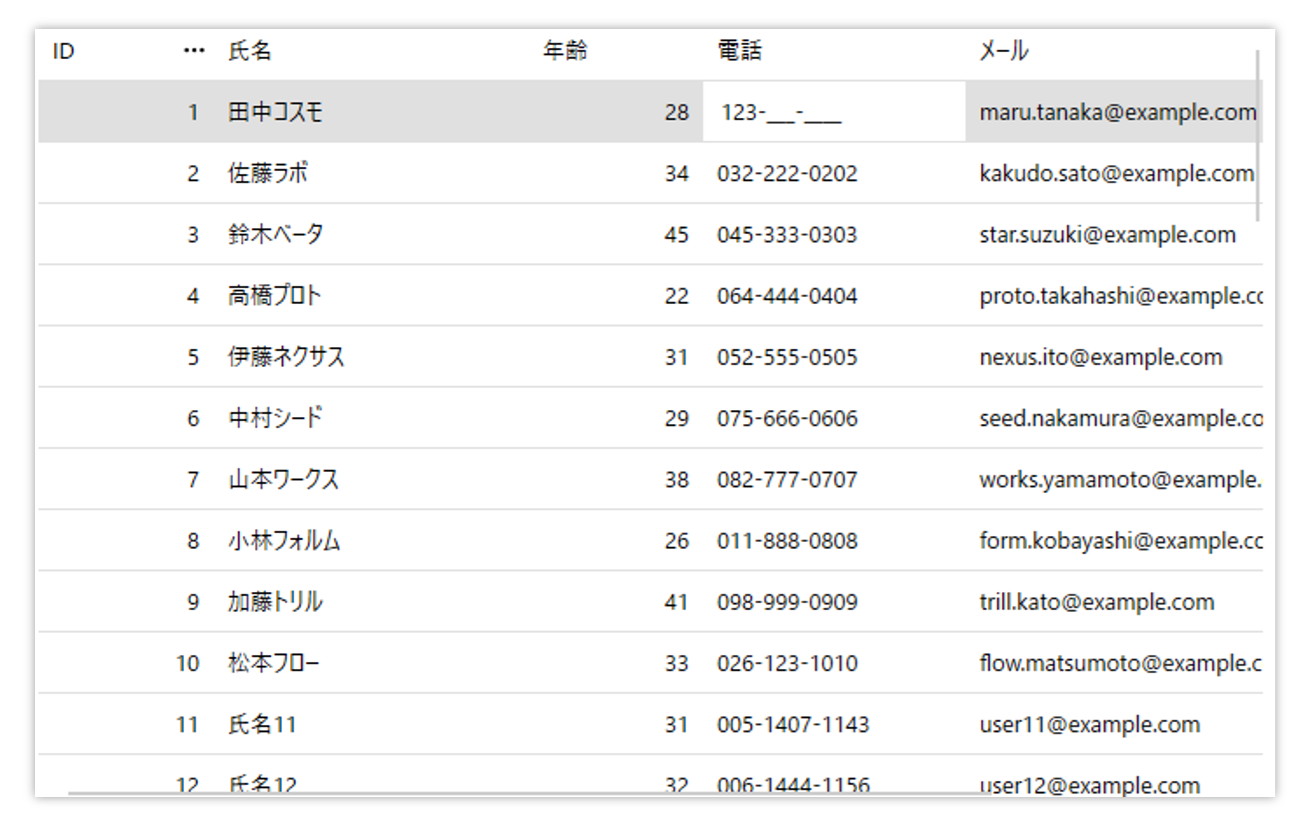Select phone number 045-333-0303
1310x827 pixels.
(x=787, y=235)
